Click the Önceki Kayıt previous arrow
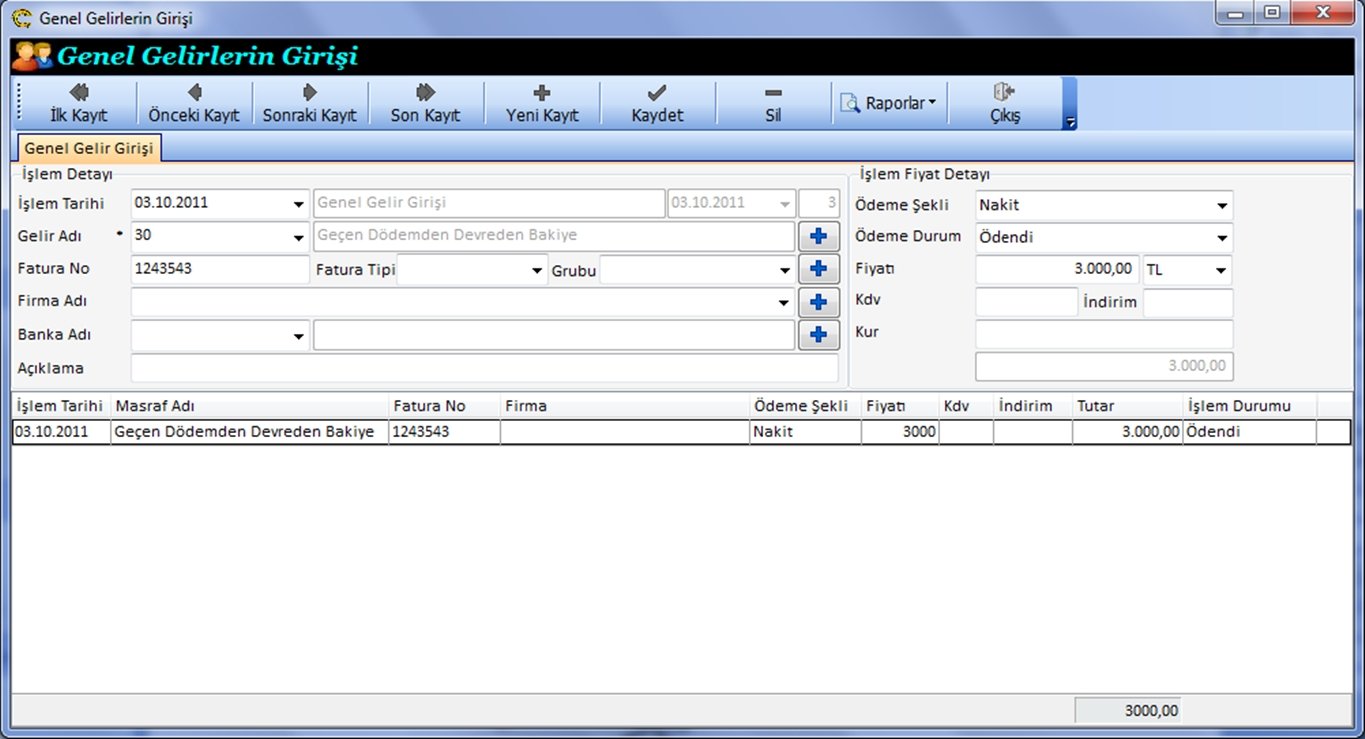1365x739 pixels. point(194,103)
